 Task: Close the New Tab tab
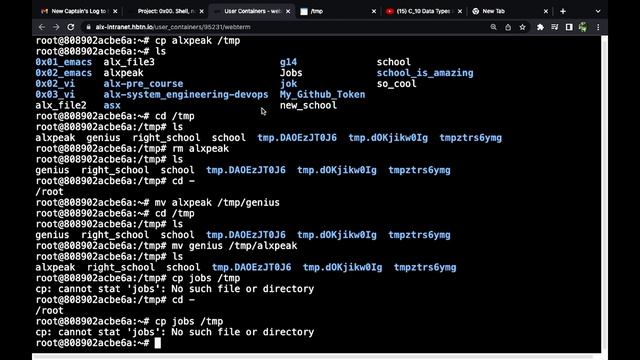tap(546, 11)
